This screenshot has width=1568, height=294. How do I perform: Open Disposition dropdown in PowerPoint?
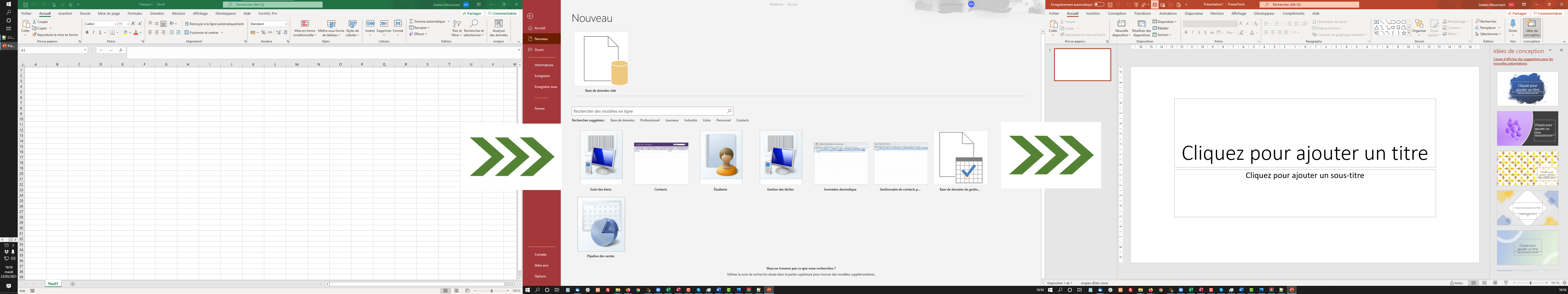(1165, 22)
